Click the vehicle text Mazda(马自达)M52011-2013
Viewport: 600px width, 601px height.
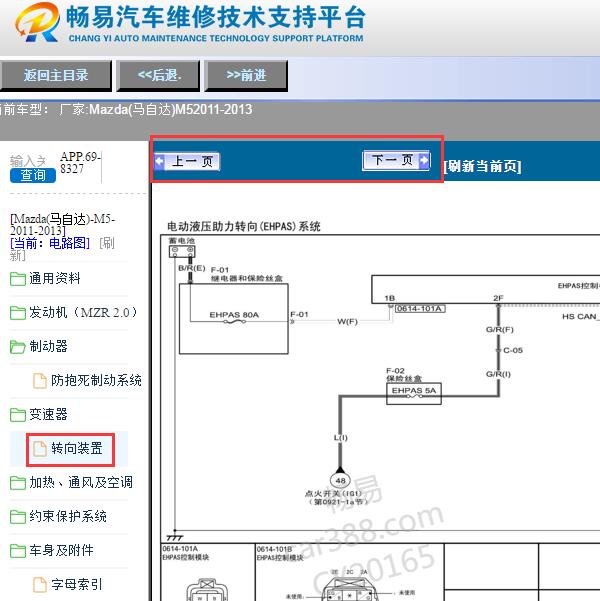(x=171, y=109)
